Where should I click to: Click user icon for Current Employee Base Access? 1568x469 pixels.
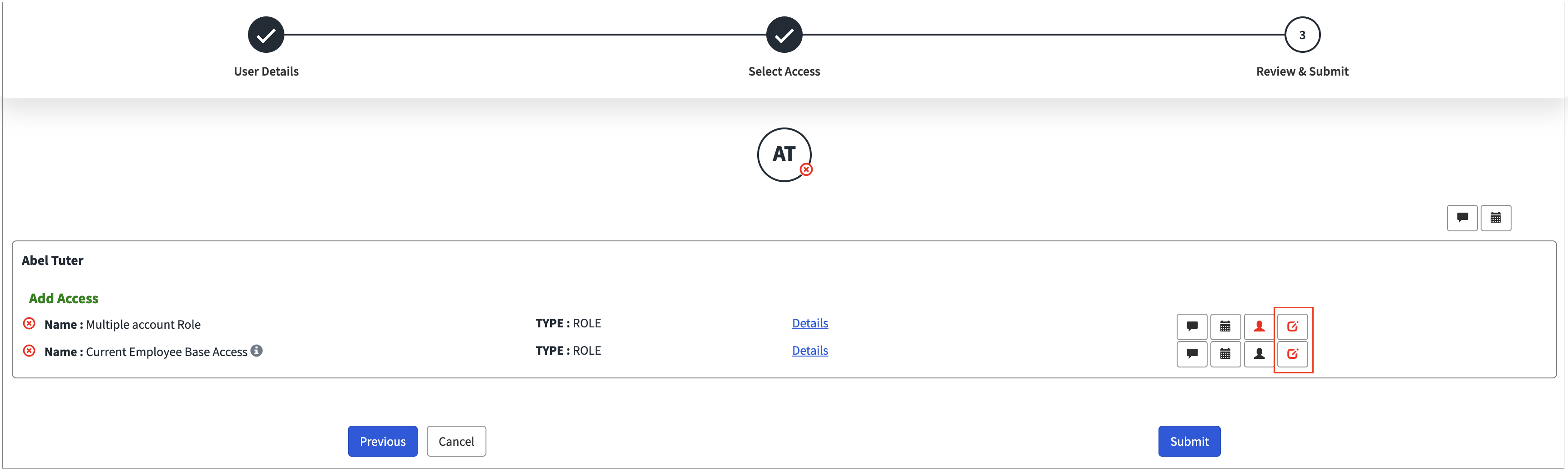[x=1259, y=354]
